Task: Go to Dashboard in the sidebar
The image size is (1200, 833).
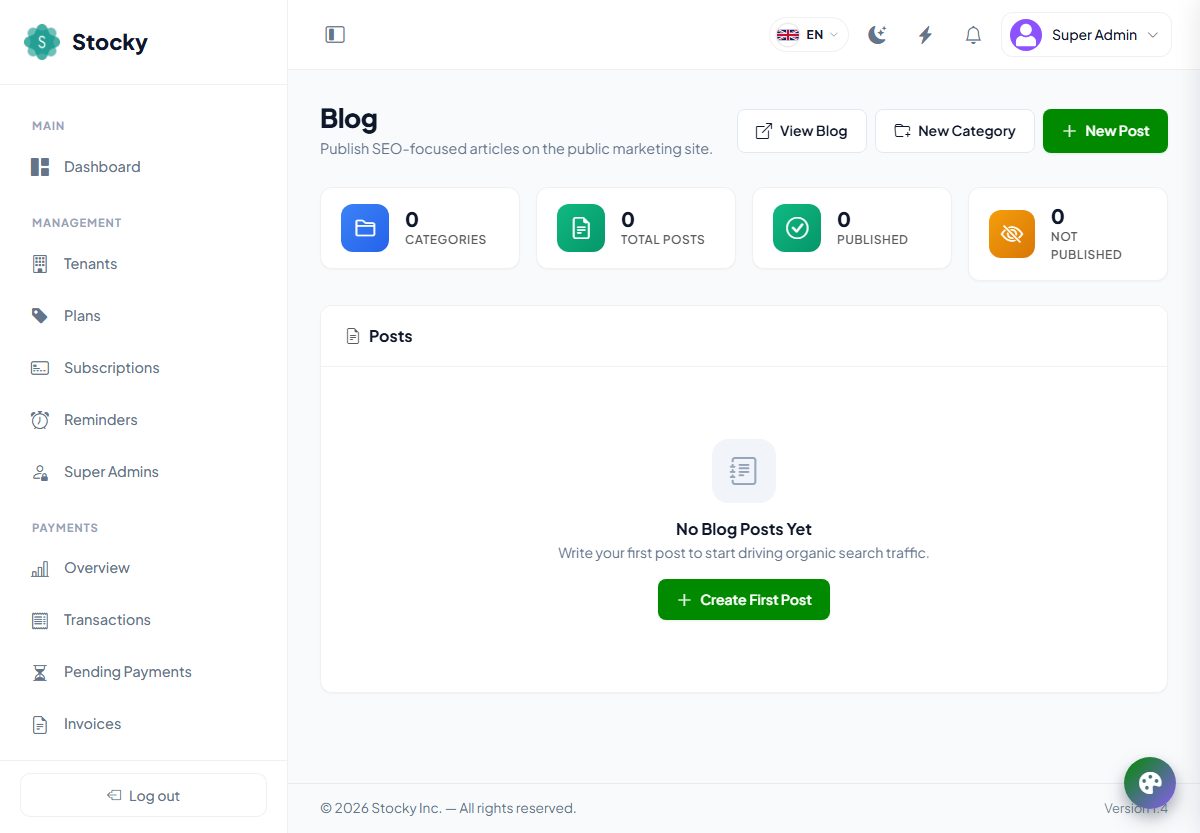Action: click(x=143, y=167)
